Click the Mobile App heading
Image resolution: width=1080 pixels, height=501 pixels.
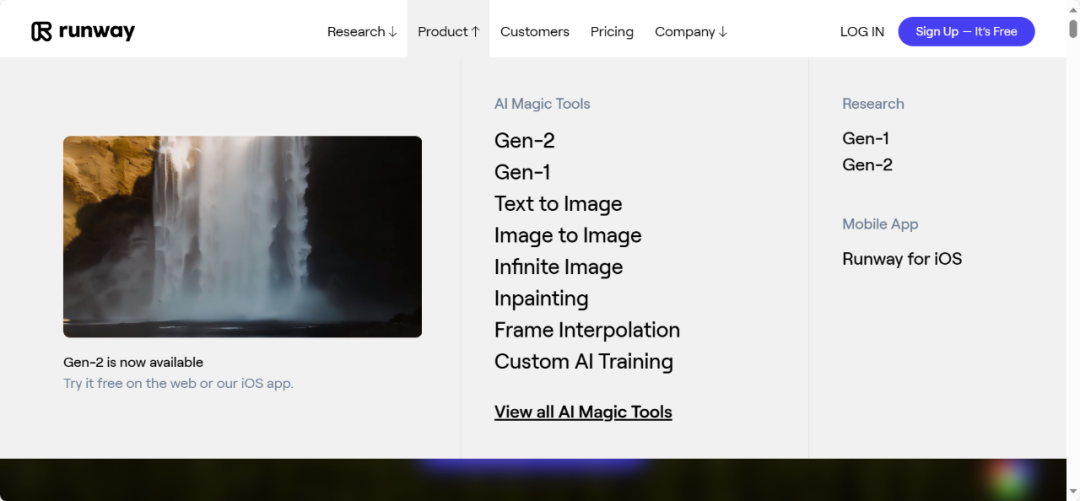[880, 224]
